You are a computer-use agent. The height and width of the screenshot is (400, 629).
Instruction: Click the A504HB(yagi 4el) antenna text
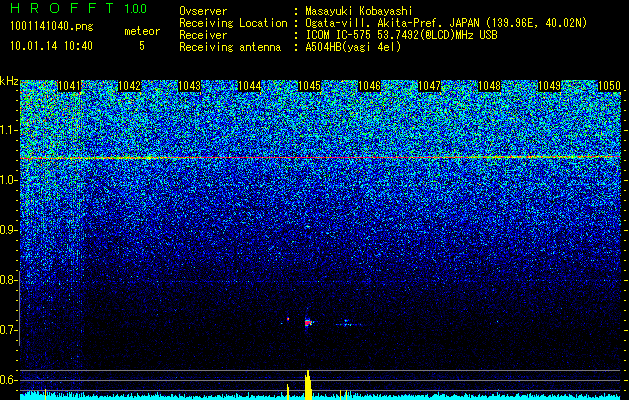[353, 47]
